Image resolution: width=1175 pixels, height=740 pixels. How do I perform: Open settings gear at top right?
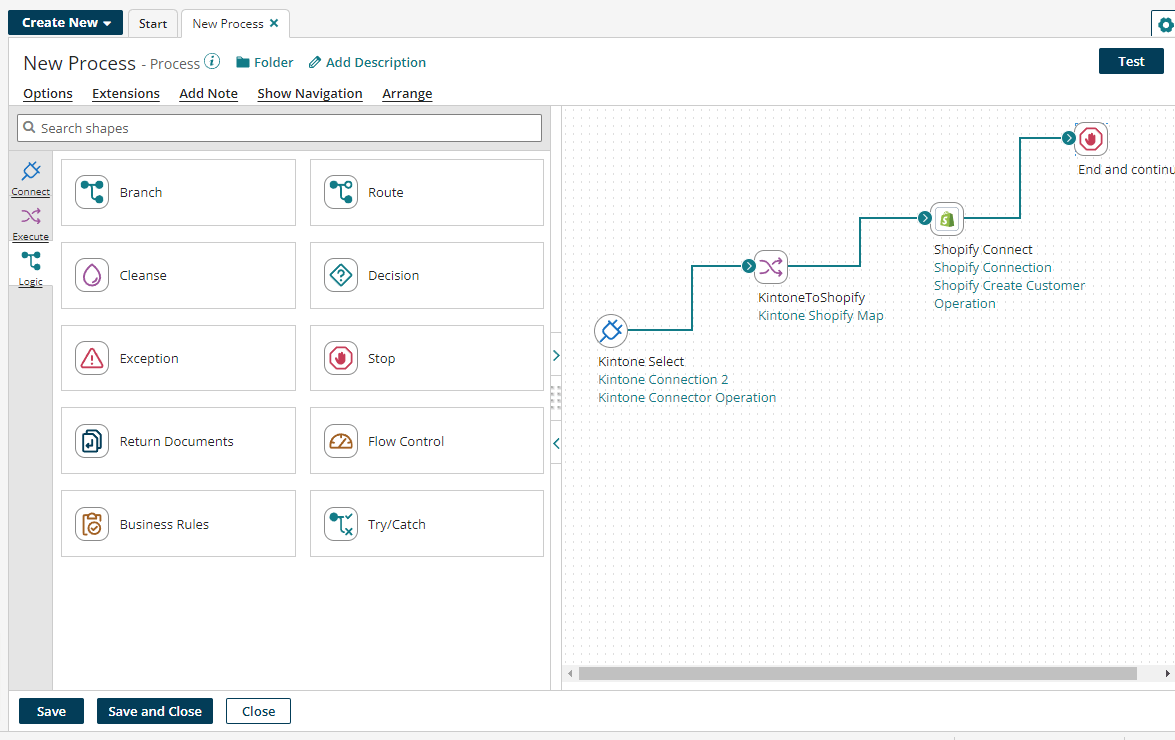coord(1165,25)
